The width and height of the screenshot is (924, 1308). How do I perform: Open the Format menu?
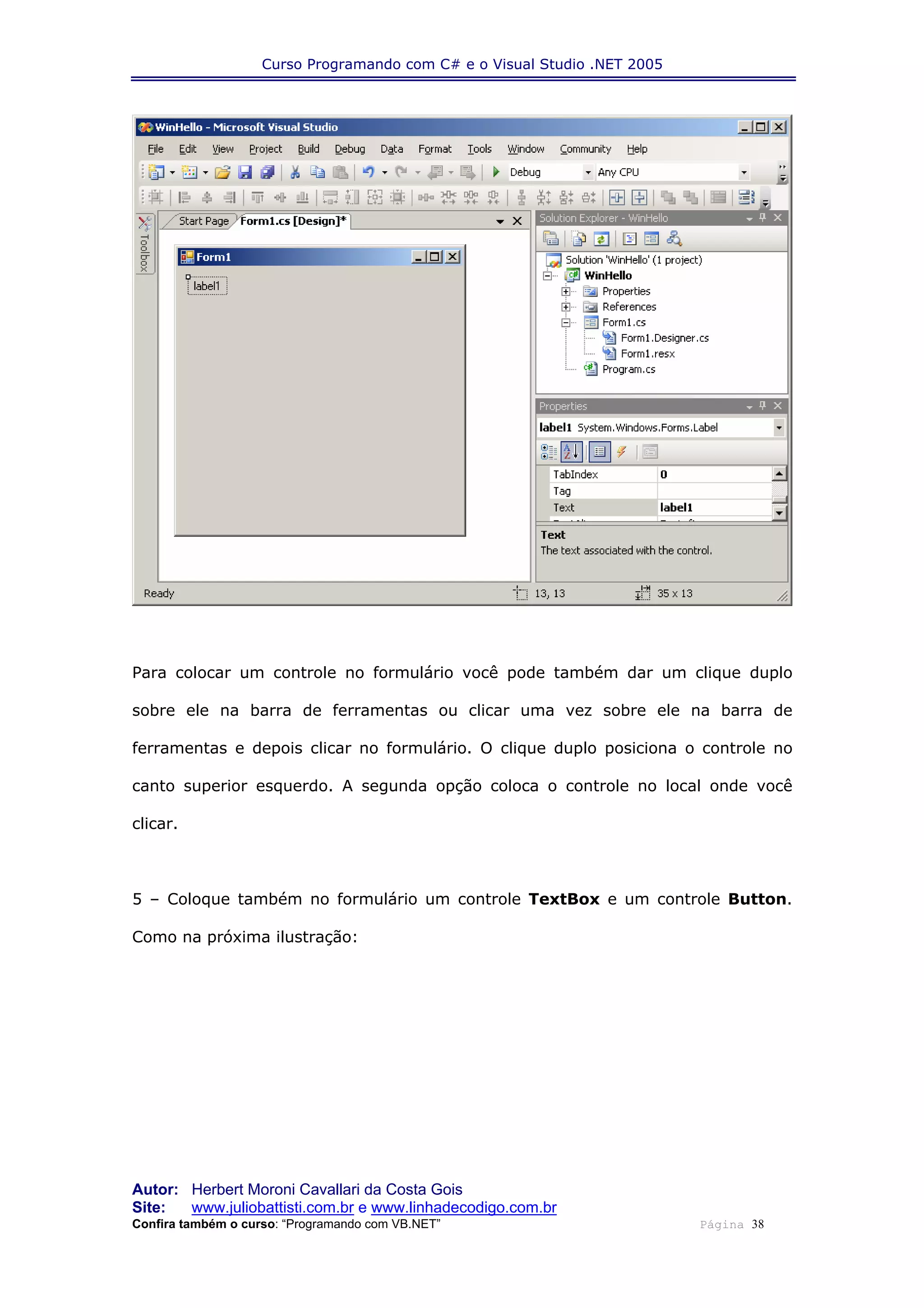point(435,149)
